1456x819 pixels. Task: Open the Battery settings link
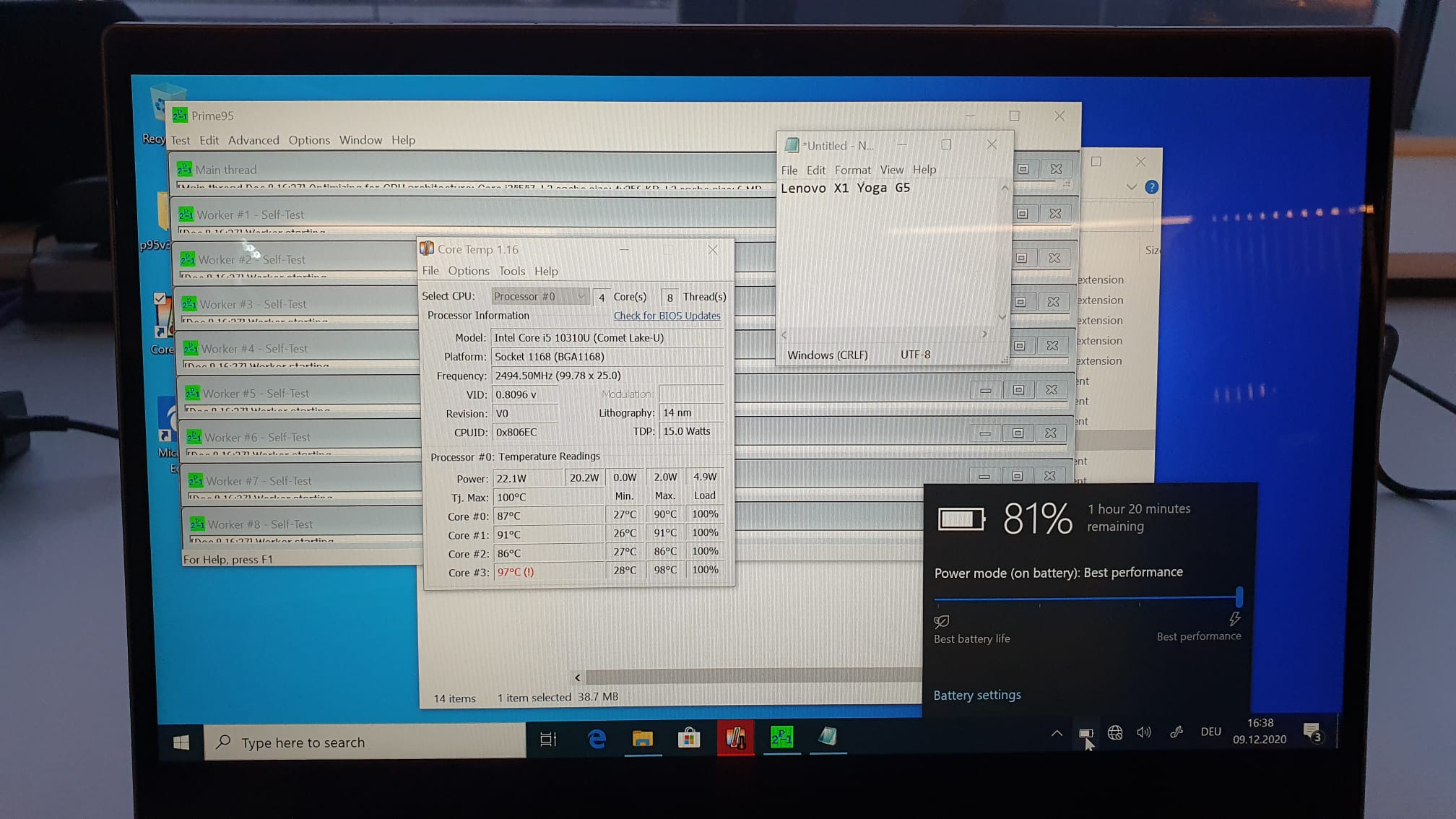[976, 695]
